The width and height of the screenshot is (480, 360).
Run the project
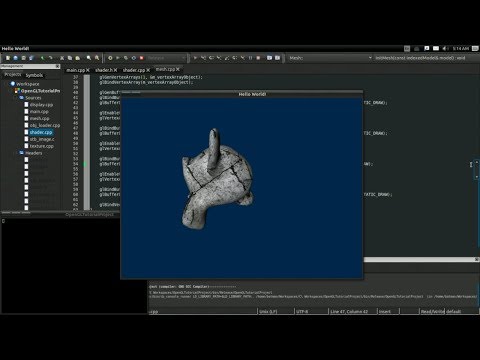coord(118,58)
